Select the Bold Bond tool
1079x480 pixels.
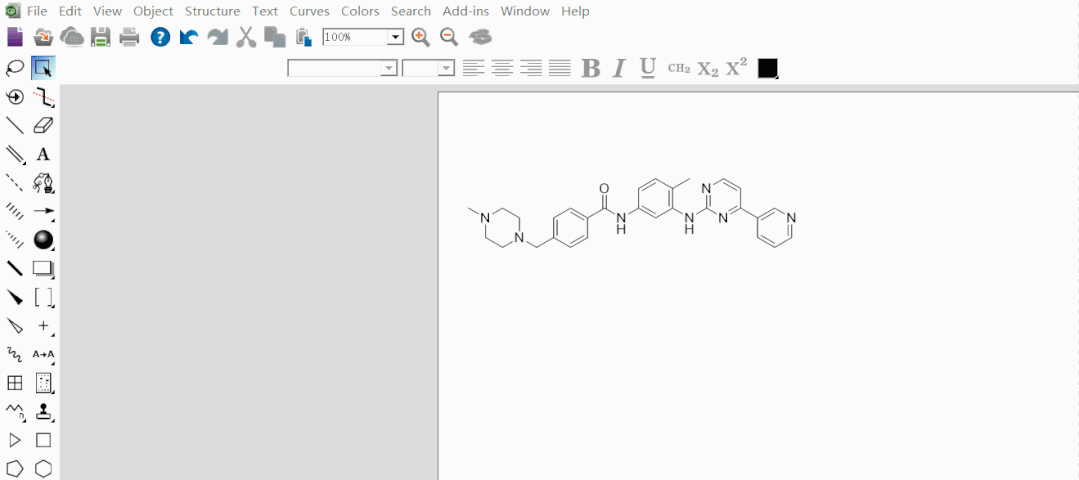coord(14,268)
